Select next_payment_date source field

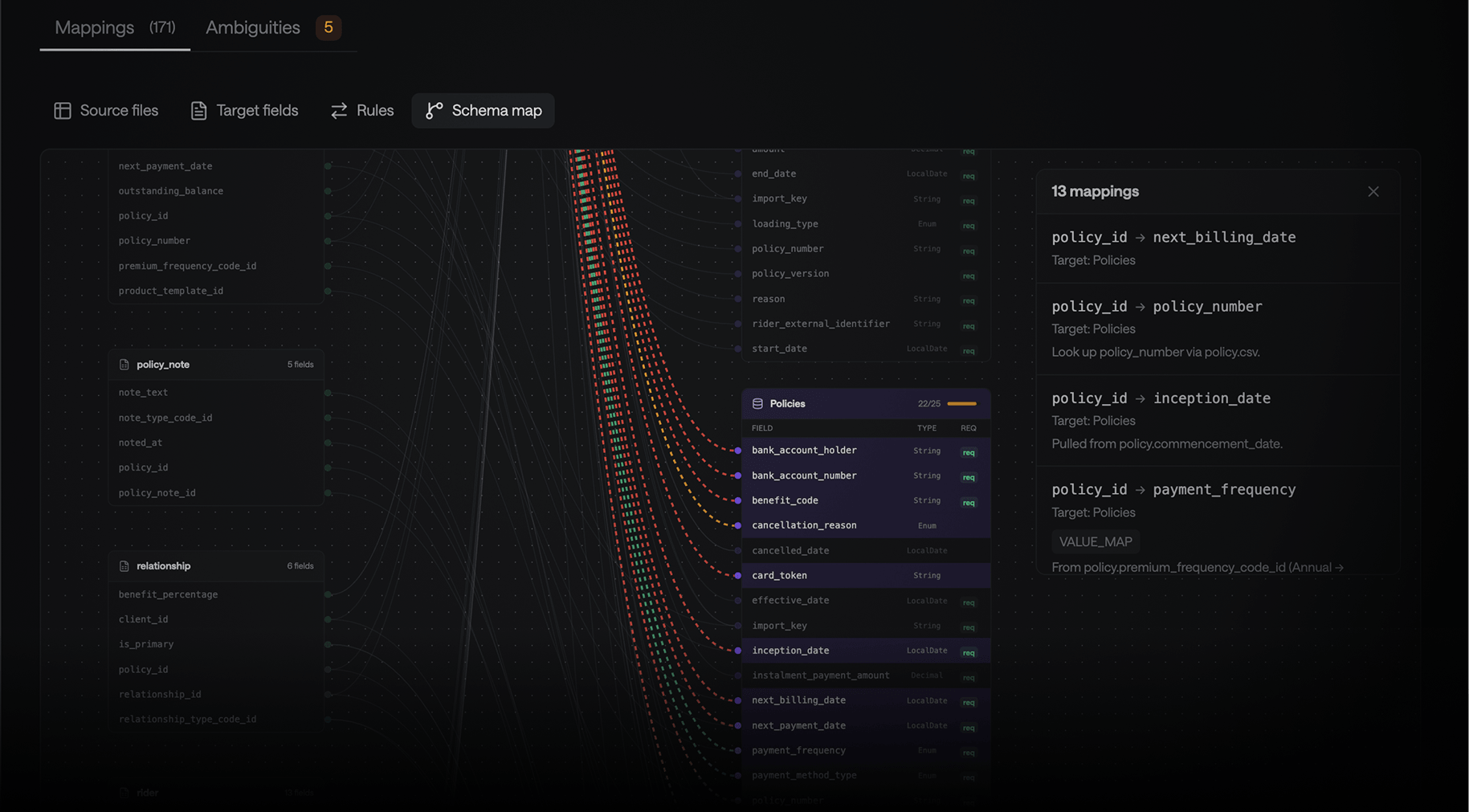216,166
